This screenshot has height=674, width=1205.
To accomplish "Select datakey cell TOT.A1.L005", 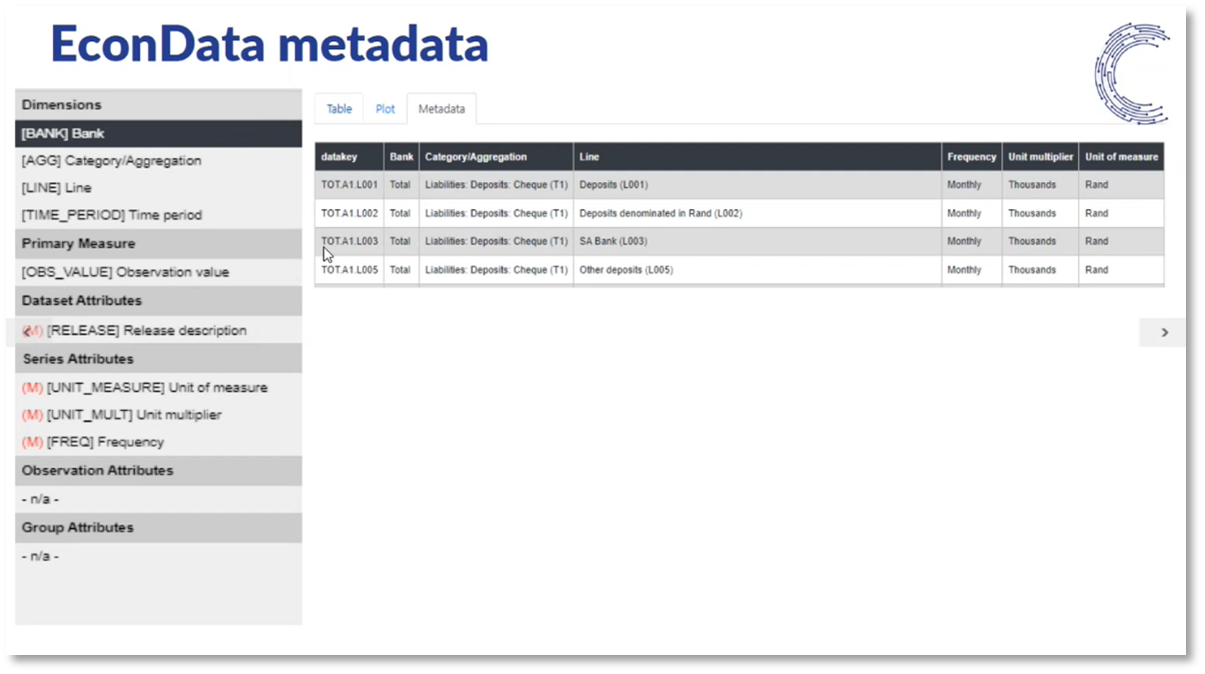I will 349,270.
